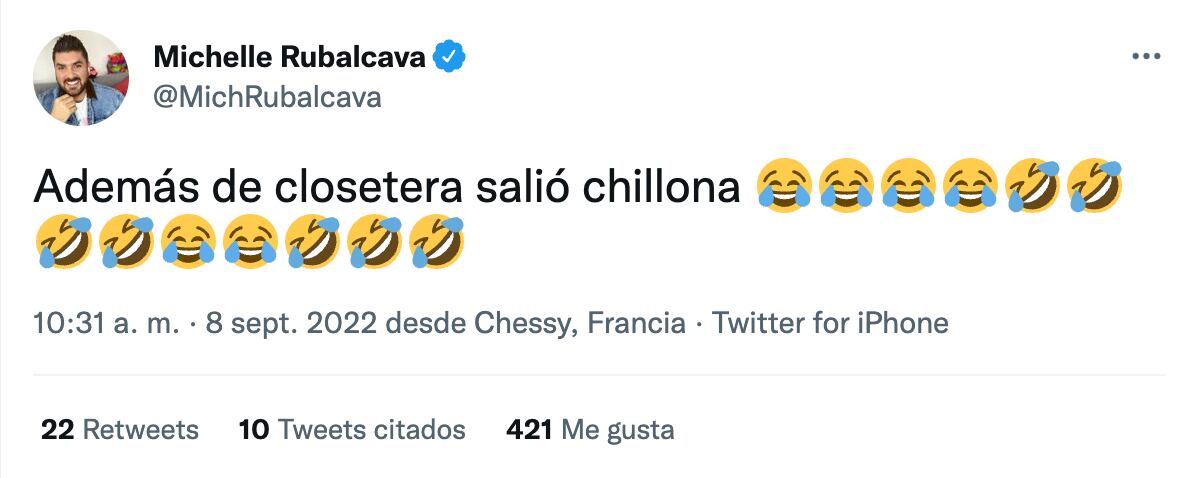Click the first tears-of-joy emoji on the second line

coord(189,240)
